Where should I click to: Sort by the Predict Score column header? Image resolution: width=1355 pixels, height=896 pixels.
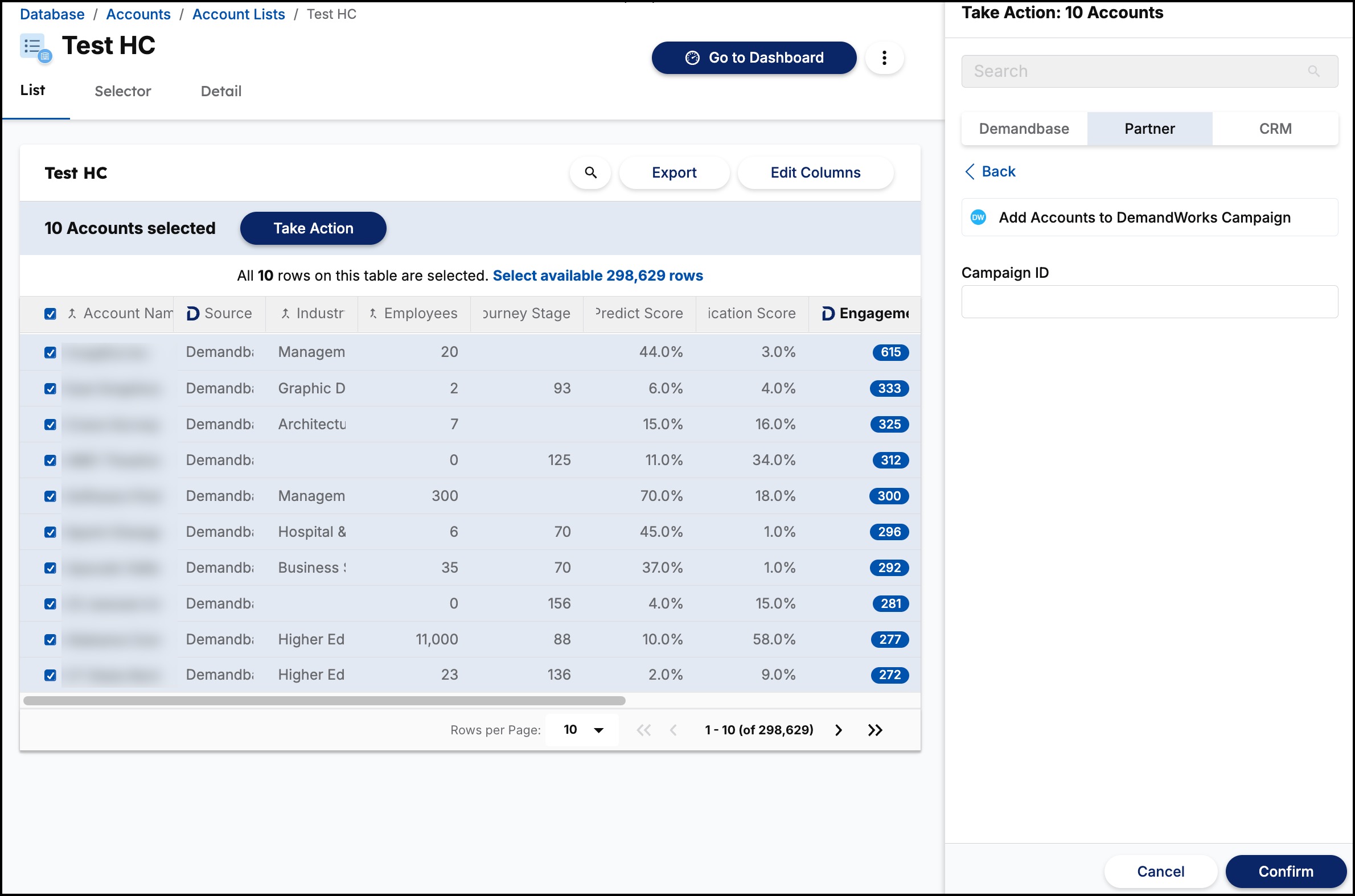click(639, 313)
